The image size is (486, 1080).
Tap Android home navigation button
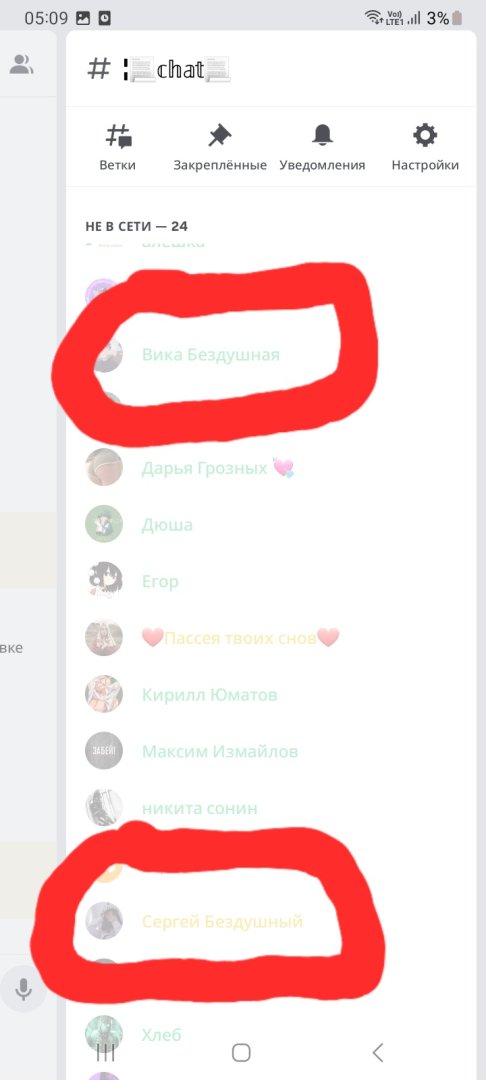(241, 1052)
